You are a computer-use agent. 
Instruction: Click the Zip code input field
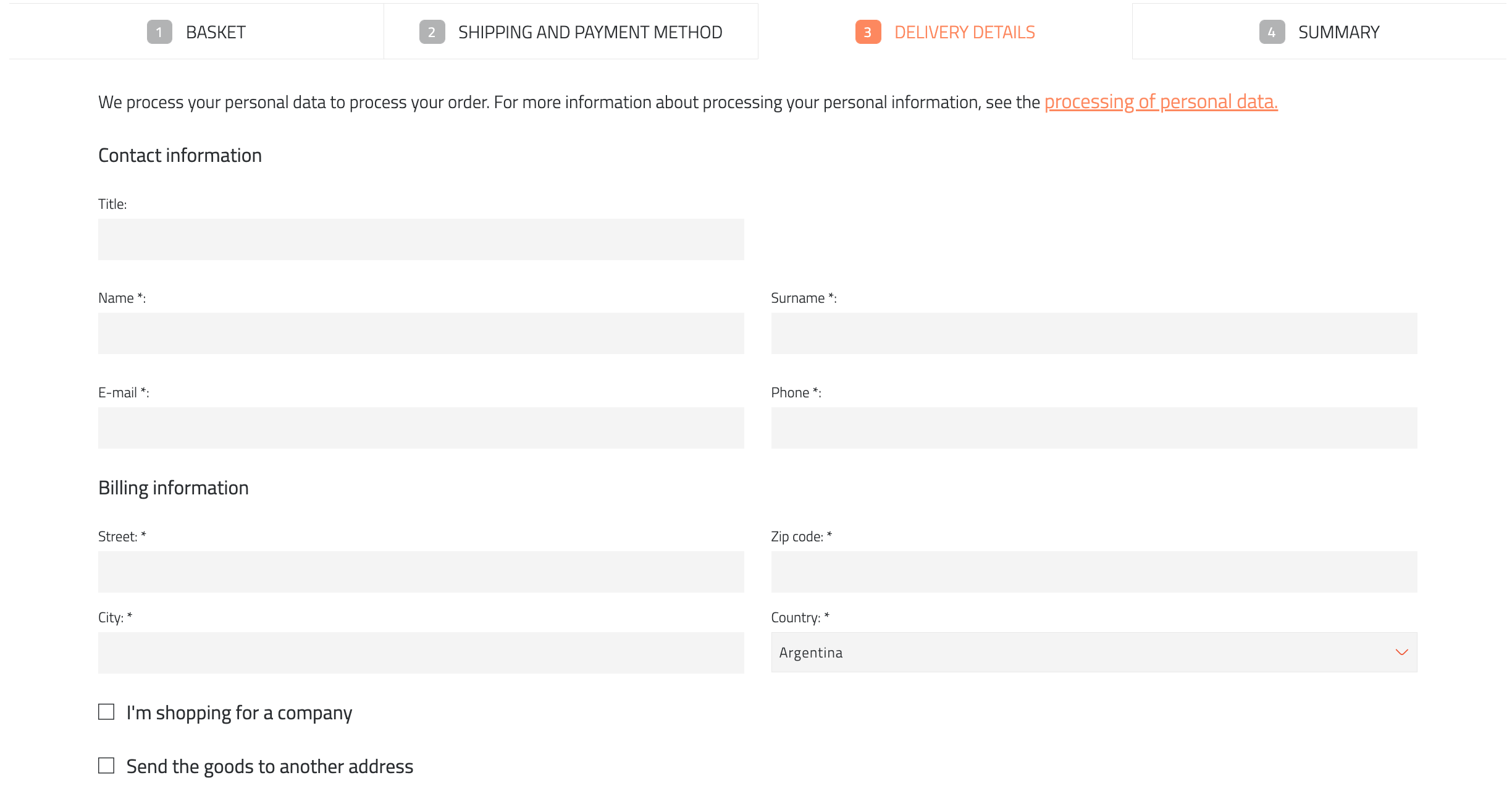pos(1093,572)
